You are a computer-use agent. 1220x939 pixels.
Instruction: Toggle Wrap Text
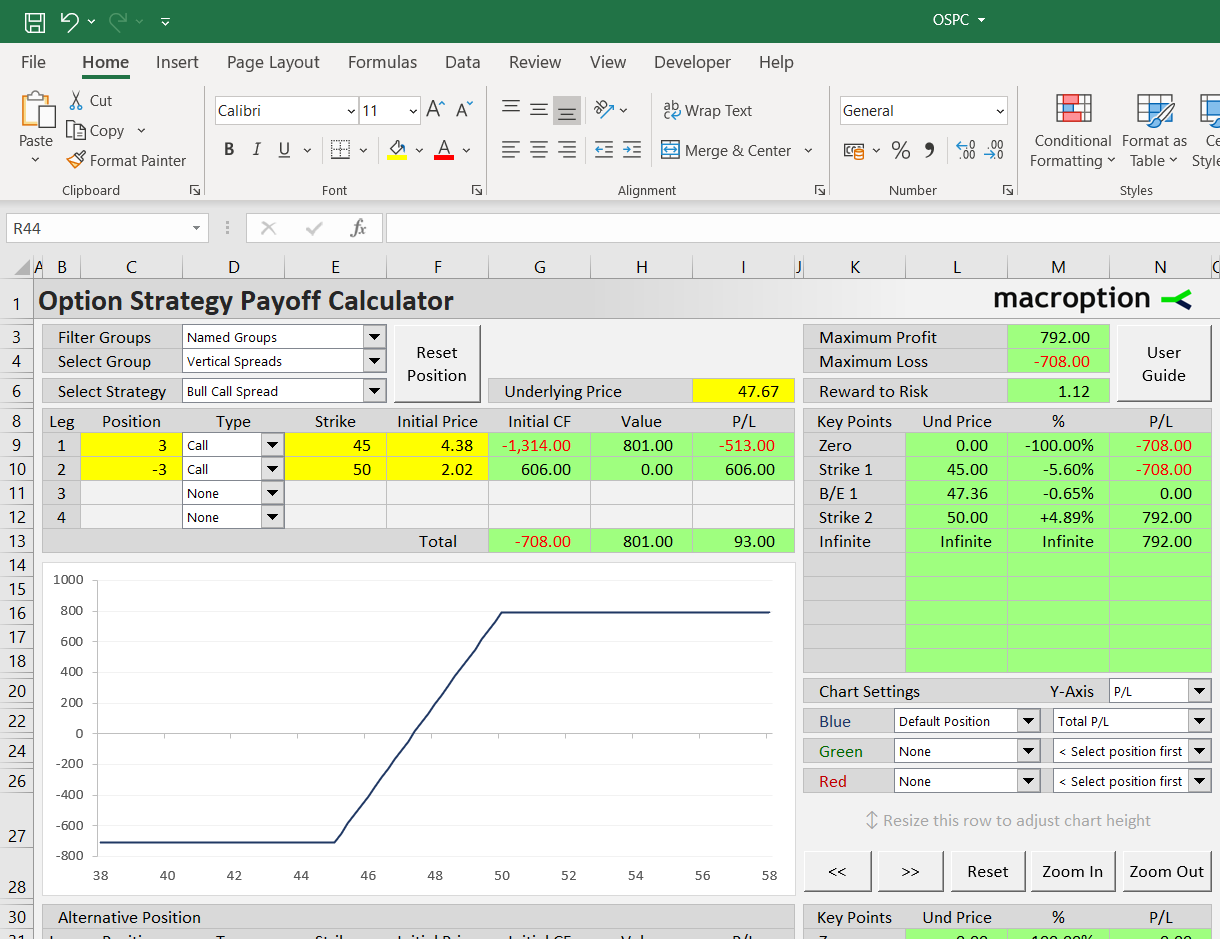pos(707,111)
